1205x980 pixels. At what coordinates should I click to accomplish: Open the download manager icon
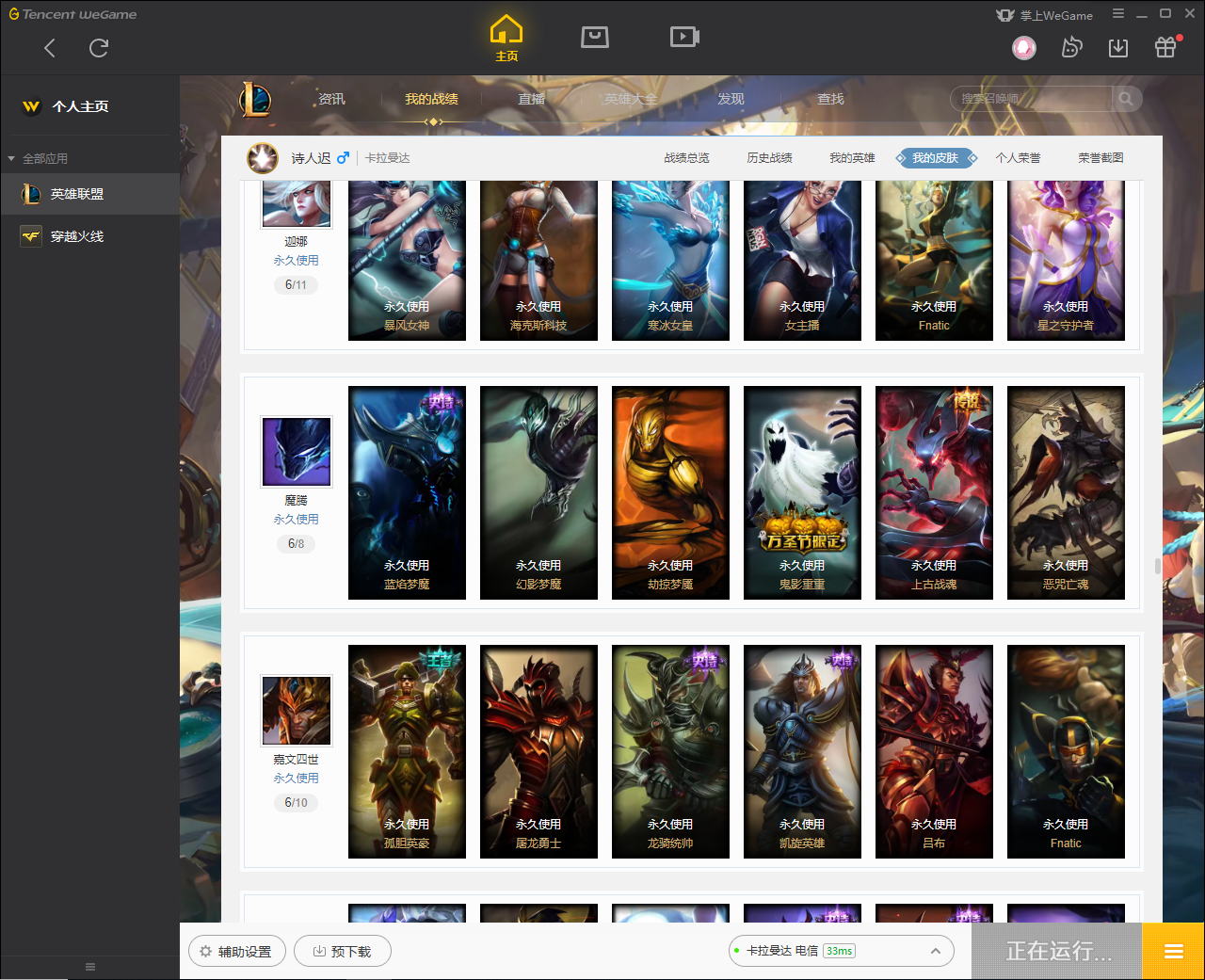[1118, 47]
